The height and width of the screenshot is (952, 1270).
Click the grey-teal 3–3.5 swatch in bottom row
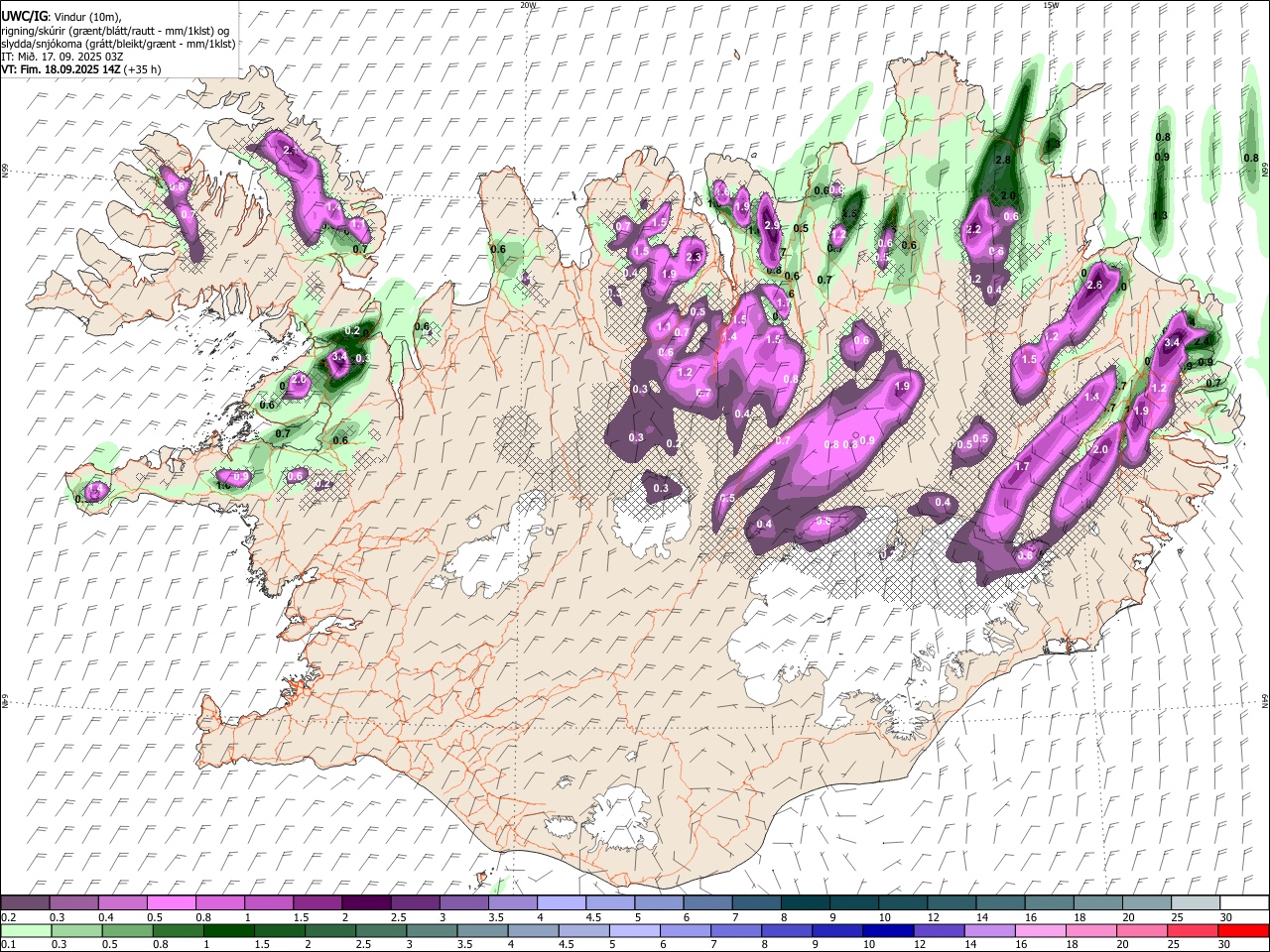tap(433, 930)
